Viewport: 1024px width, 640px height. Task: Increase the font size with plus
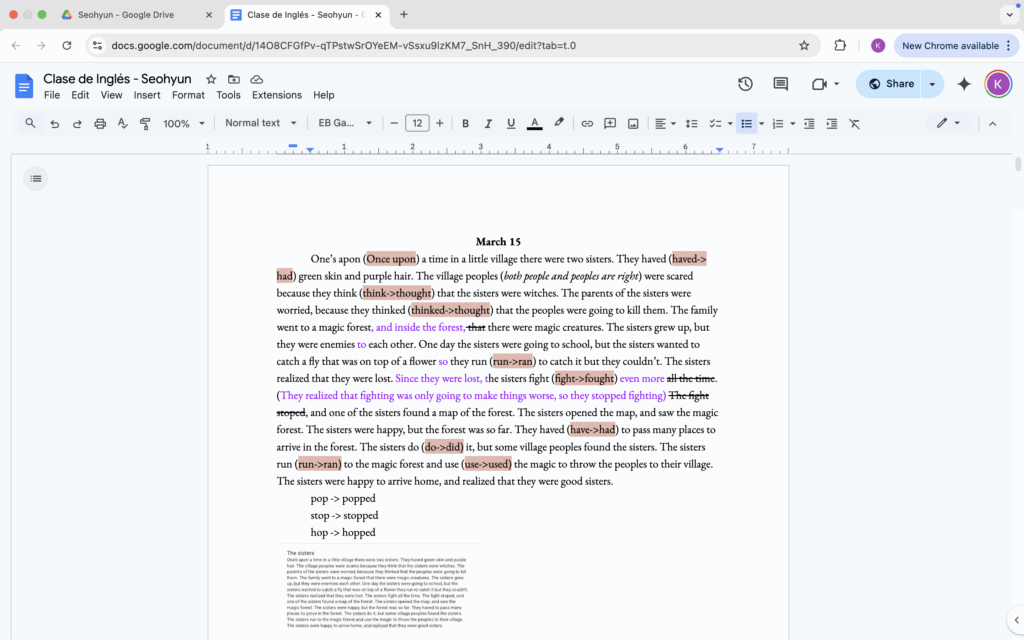[440, 123]
